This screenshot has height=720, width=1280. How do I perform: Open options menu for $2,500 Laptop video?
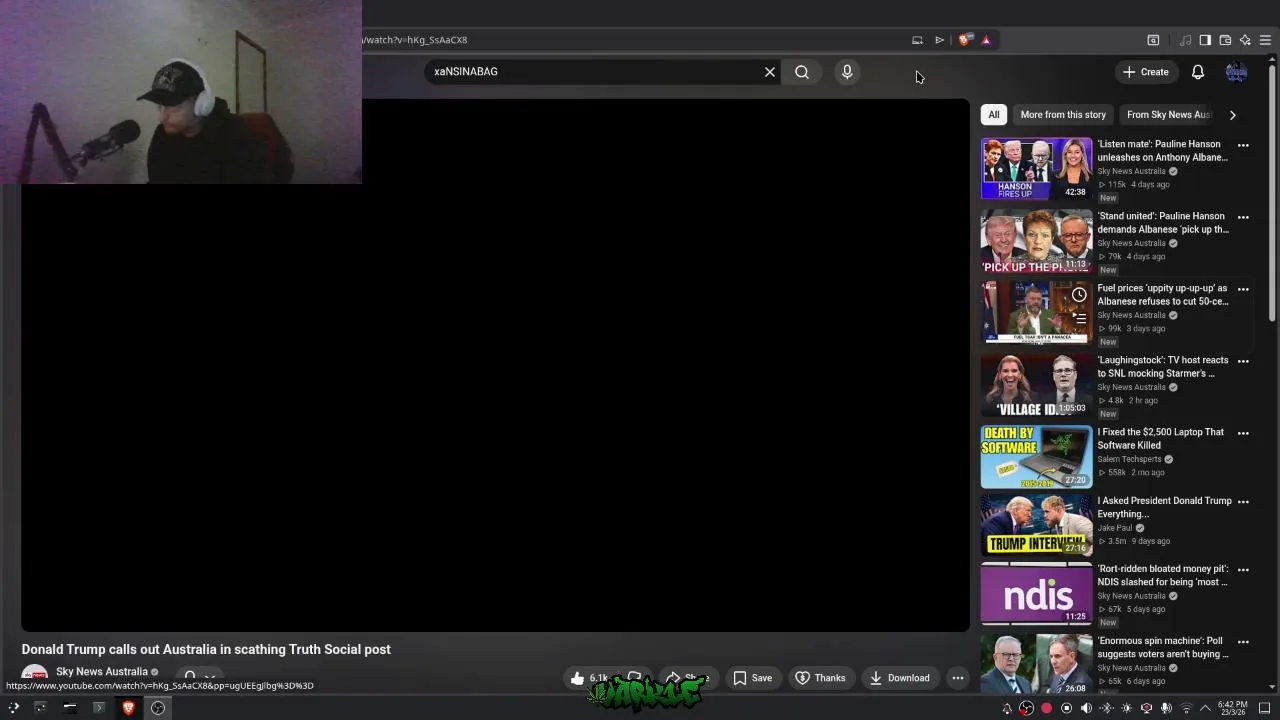tap(1243, 433)
